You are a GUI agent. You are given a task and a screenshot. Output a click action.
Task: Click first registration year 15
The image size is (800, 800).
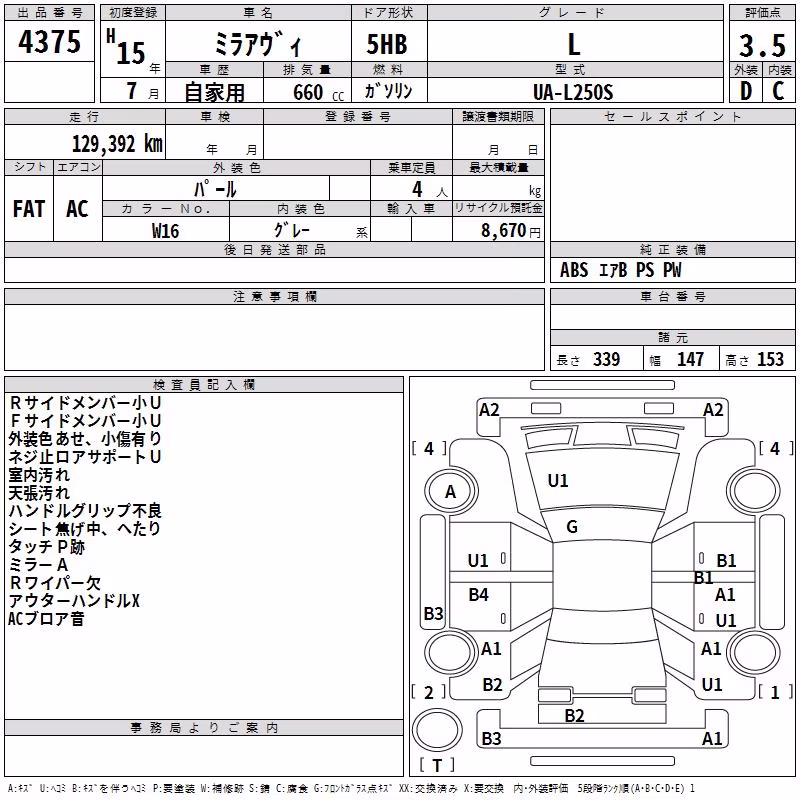tap(131, 52)
